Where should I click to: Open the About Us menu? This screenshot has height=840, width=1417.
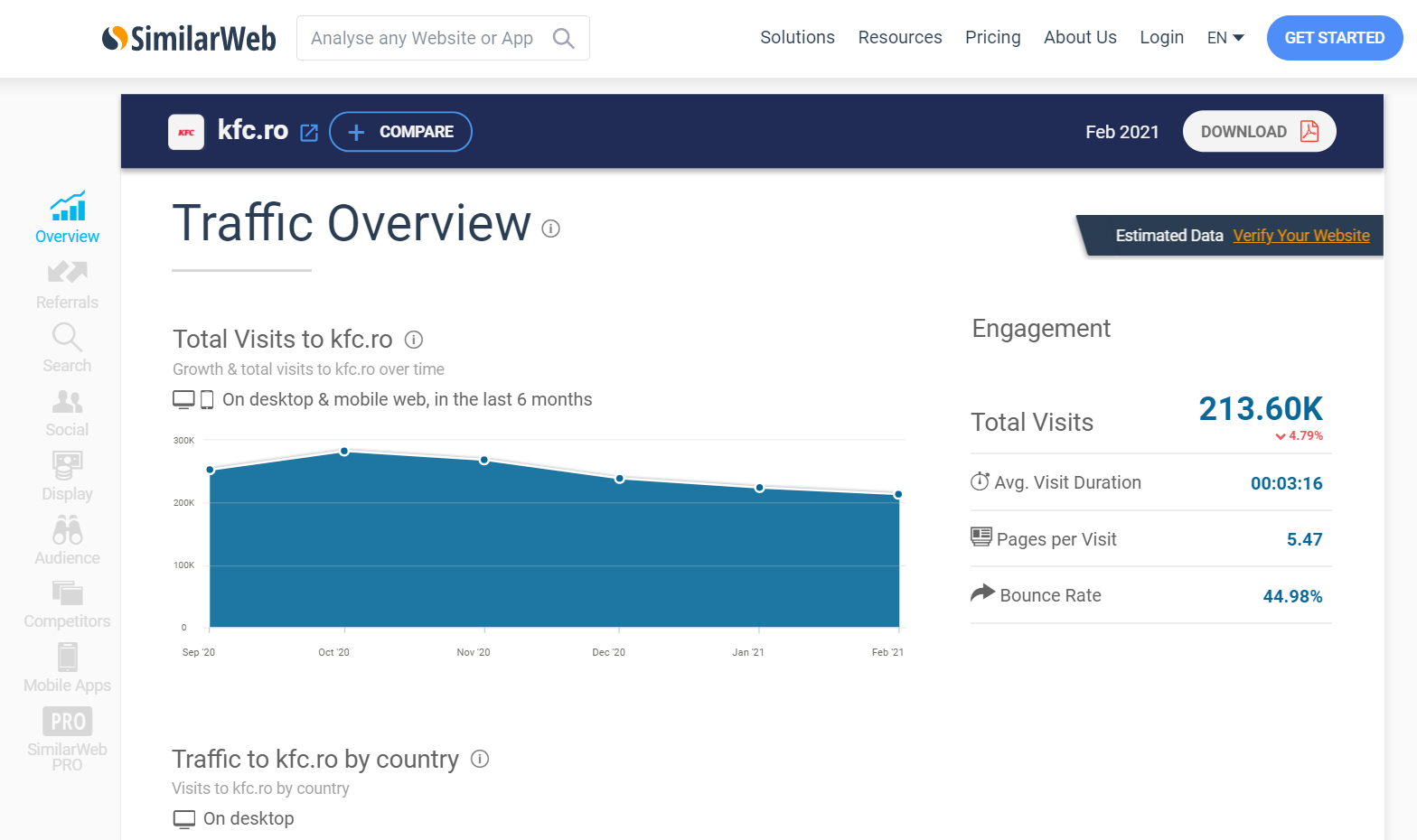[x=1080, y=37]
